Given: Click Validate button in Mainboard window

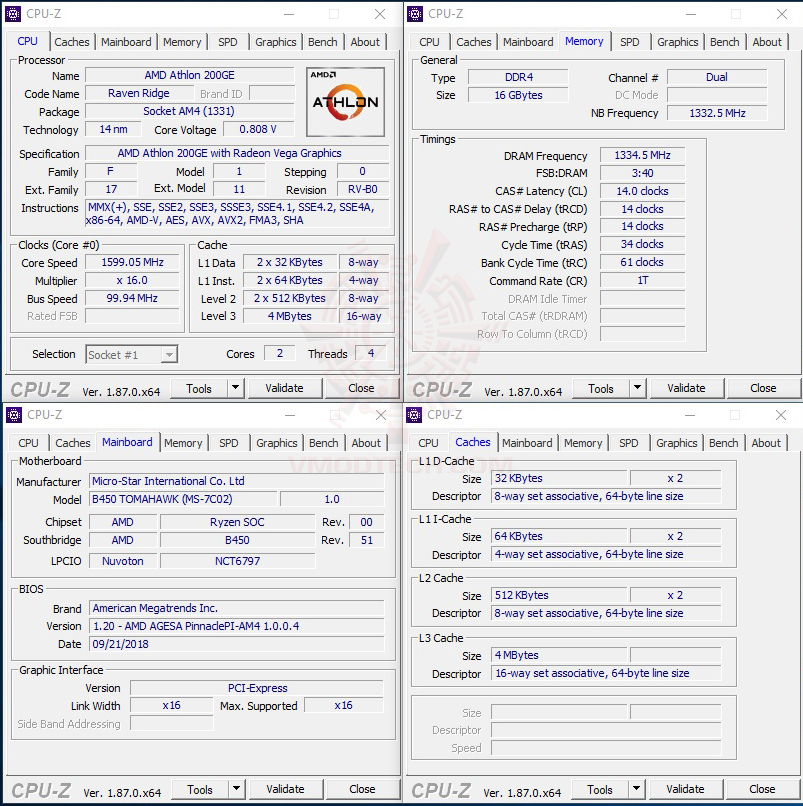Looking at the screenshot, I should (285, 789).
